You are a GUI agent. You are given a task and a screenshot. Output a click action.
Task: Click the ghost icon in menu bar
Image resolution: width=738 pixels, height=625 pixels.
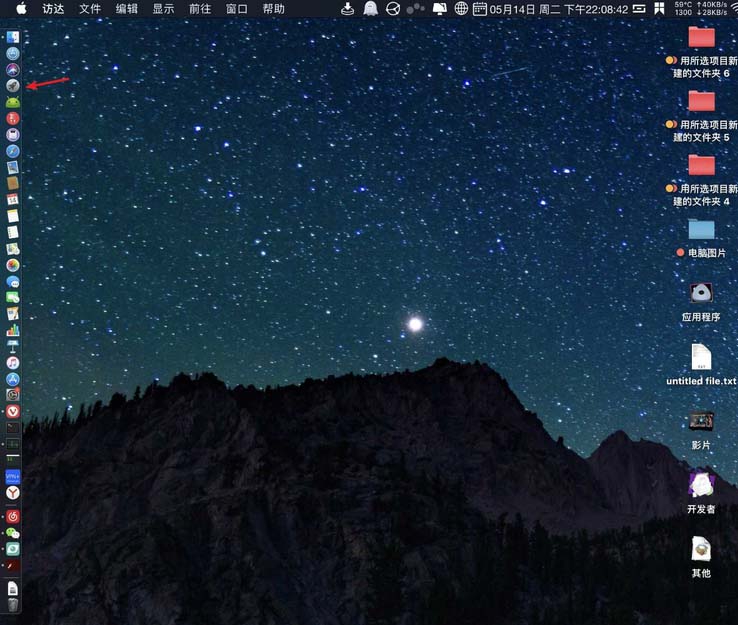tap(370, 8)
